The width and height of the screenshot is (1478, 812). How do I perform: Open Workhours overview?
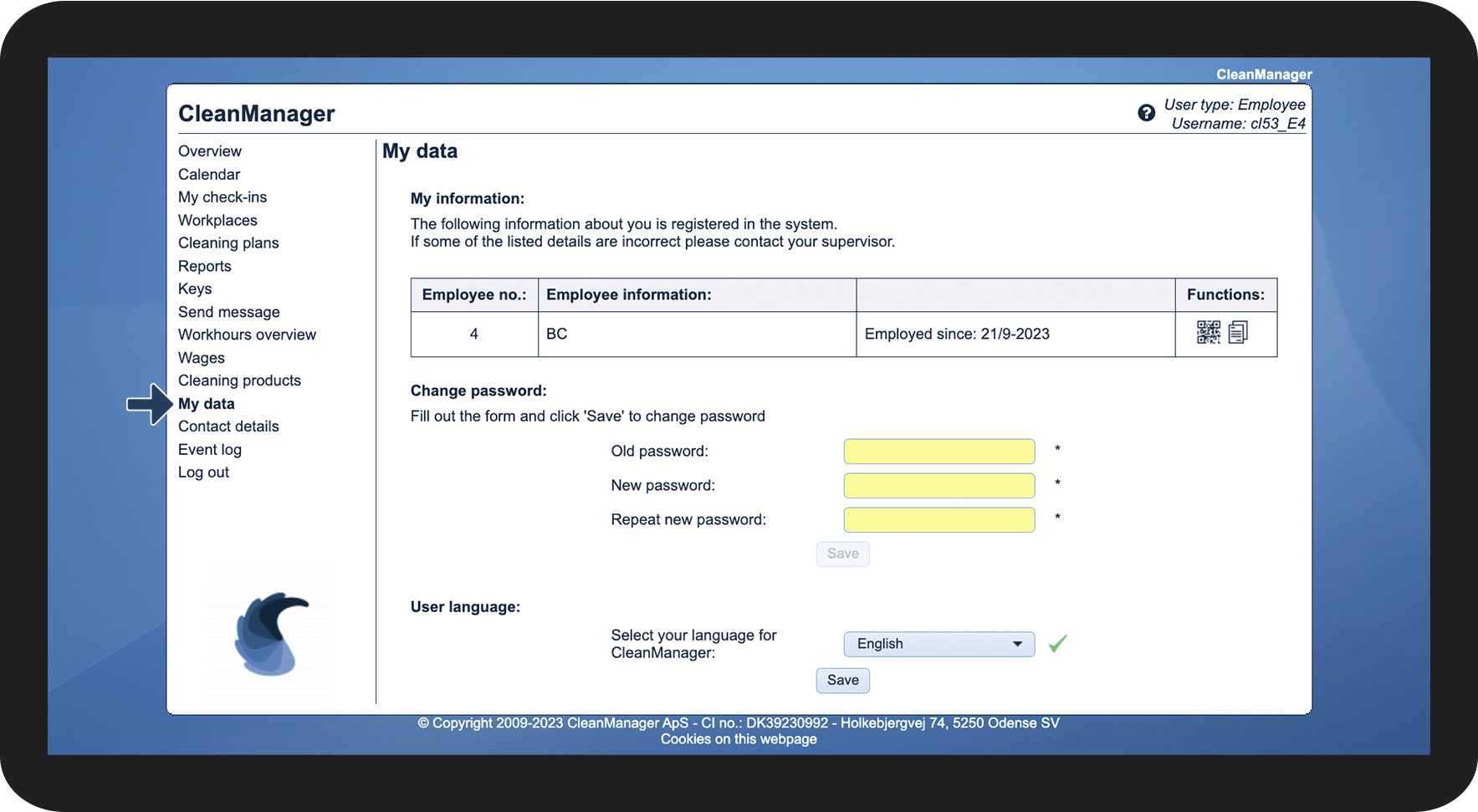tap(247, 335)
